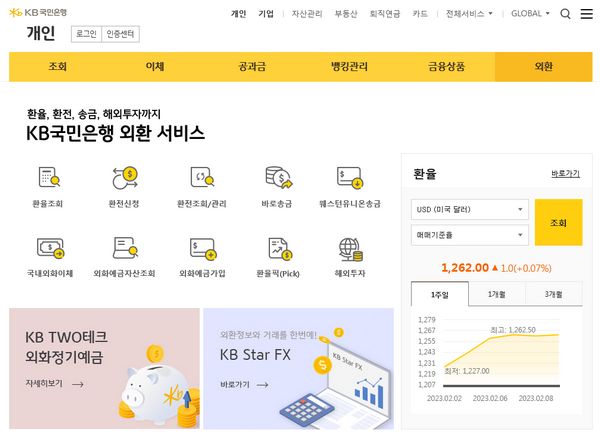Switch chart to 1주일 tab
The image size is (600, 441).
coord(440,294)
